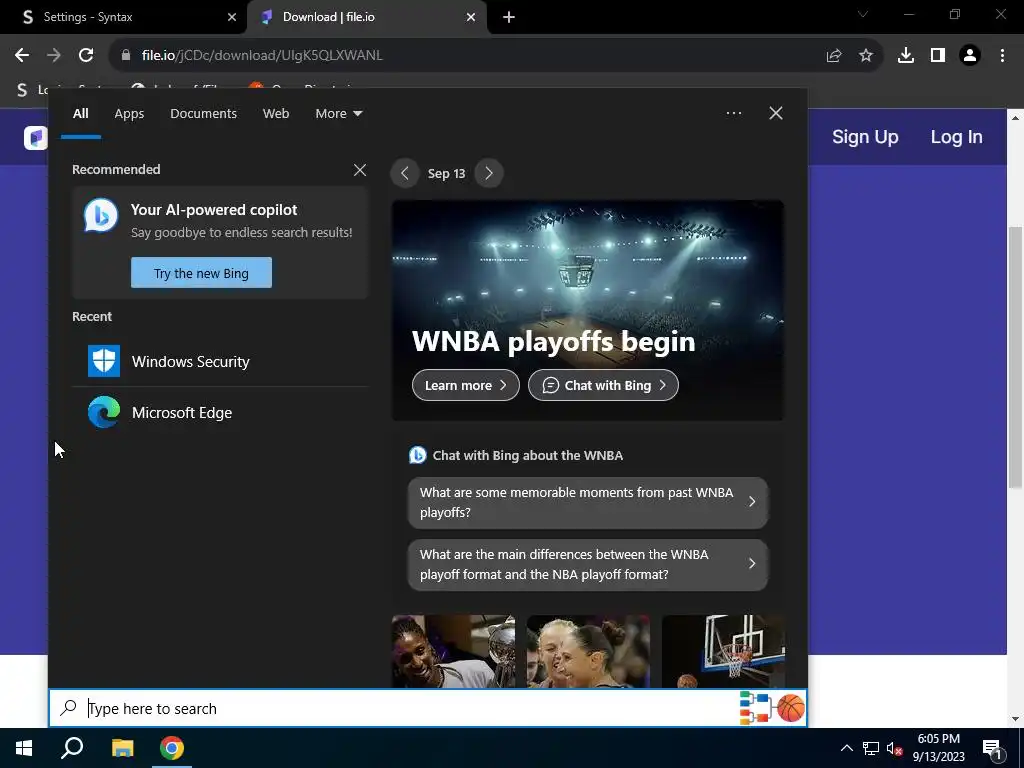This screenshot has width=1024, height=768.
Task: Click the padlock site info icon
Action: [125, 56]
